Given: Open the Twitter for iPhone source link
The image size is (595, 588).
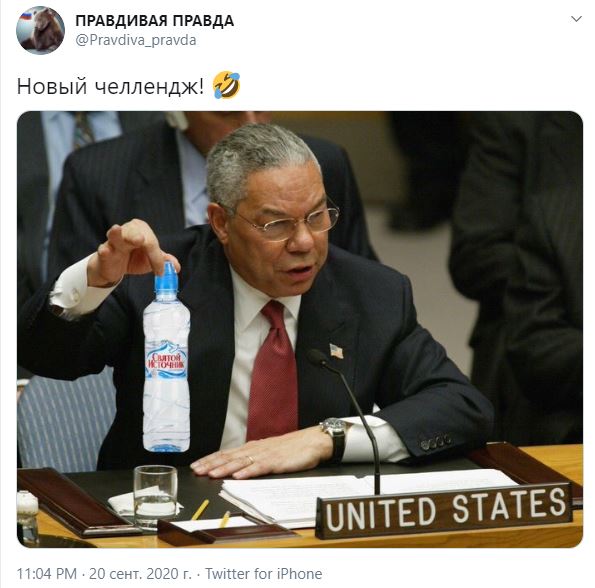Looking at the screenshot, I should coord(264,574).
